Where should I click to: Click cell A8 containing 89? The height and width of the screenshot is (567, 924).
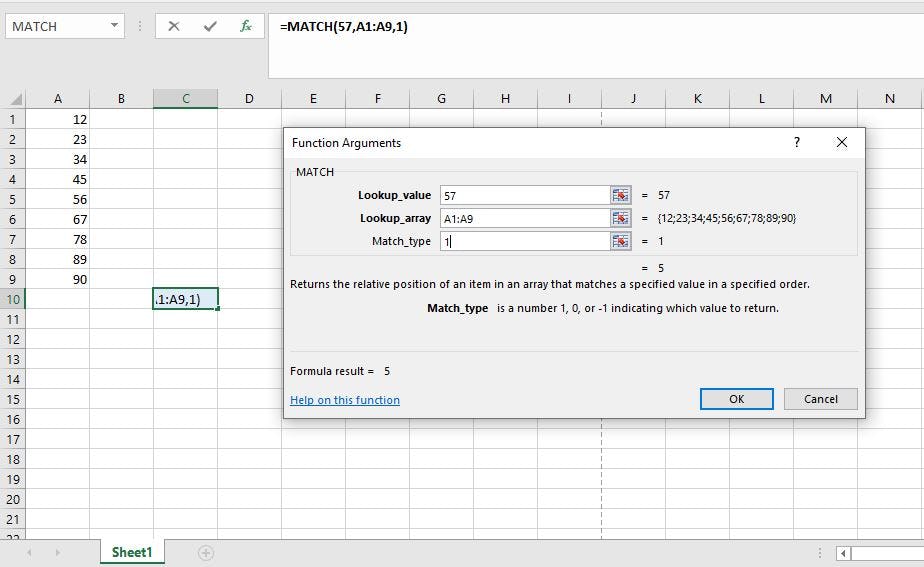pyautogui.click(x=58, y=260)
